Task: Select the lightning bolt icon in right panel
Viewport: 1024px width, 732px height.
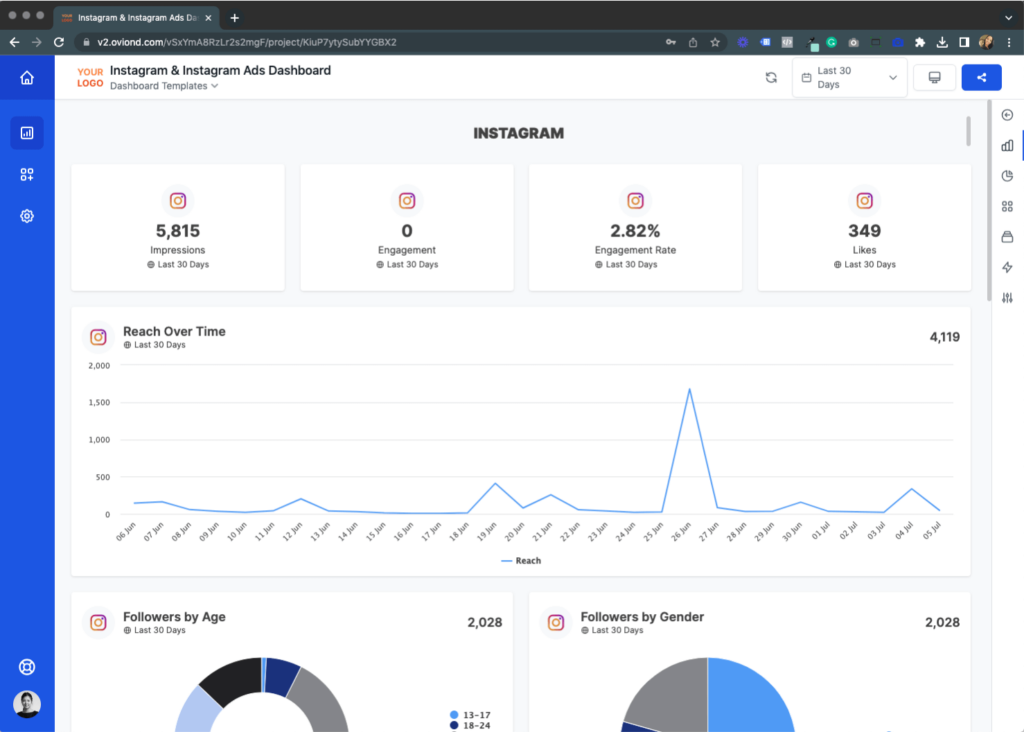Action: [x=1008, y=267]
